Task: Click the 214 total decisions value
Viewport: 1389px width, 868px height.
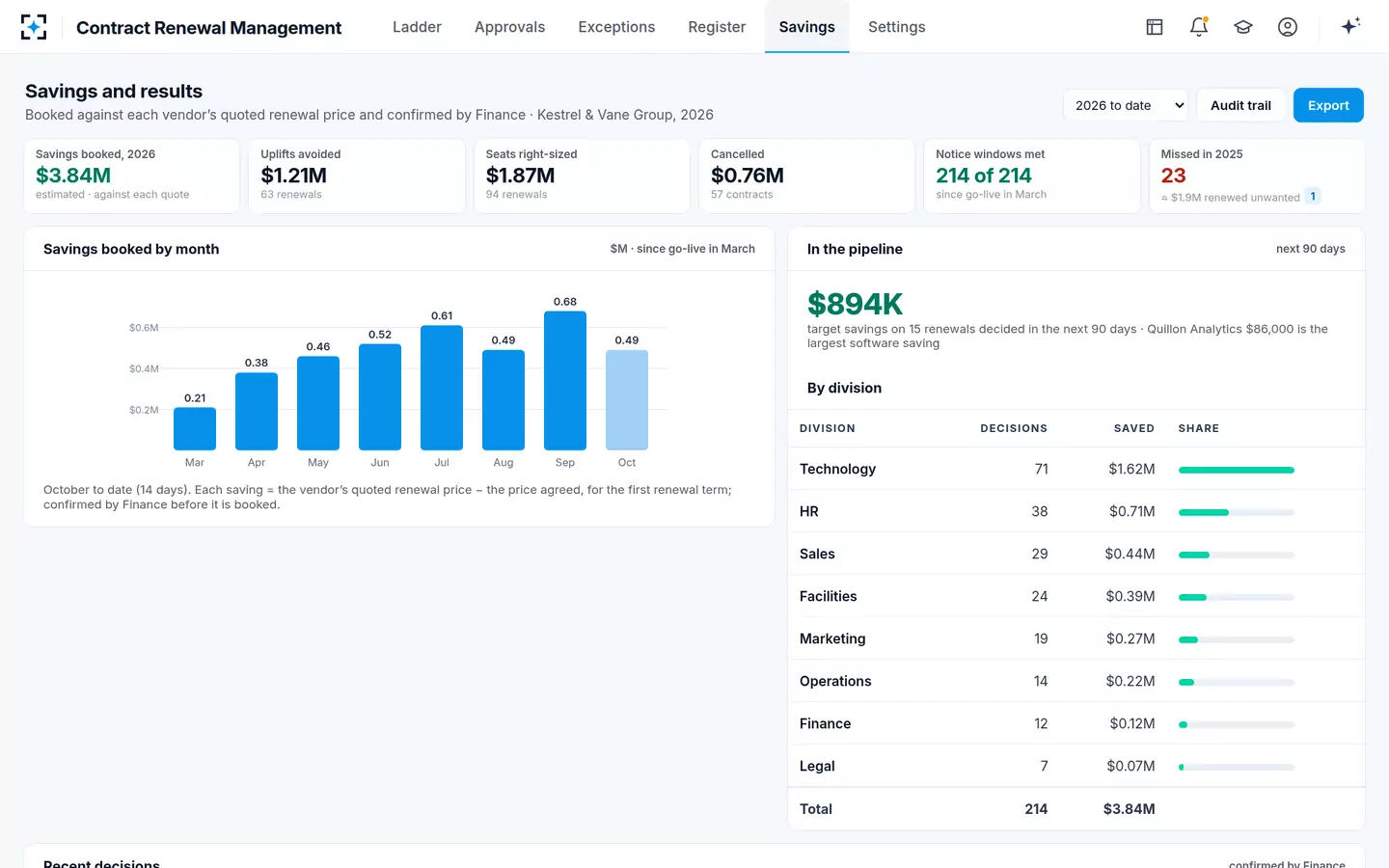Action: 1036,809
